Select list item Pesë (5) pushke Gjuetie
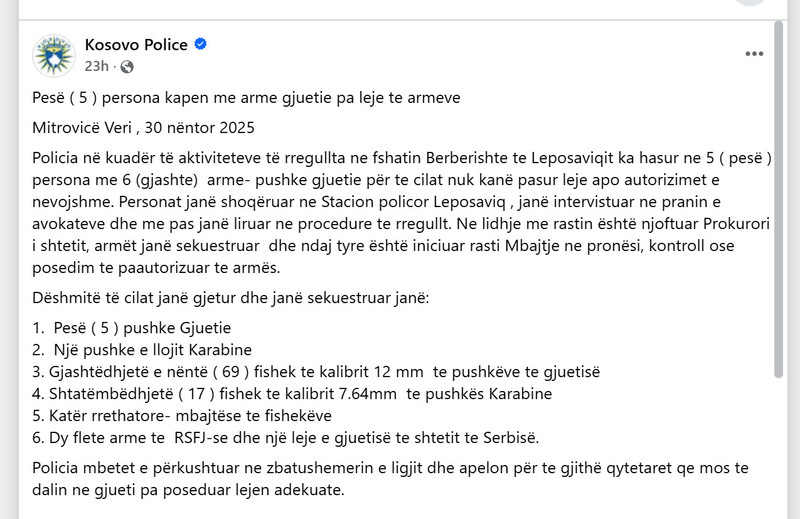 tap(132, 328)
